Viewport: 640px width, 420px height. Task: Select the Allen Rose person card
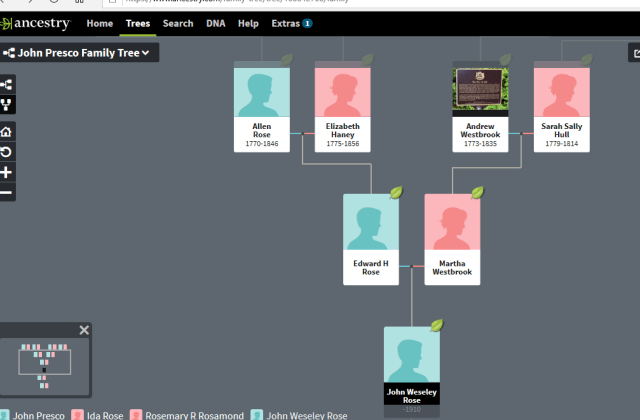point(261,105)
